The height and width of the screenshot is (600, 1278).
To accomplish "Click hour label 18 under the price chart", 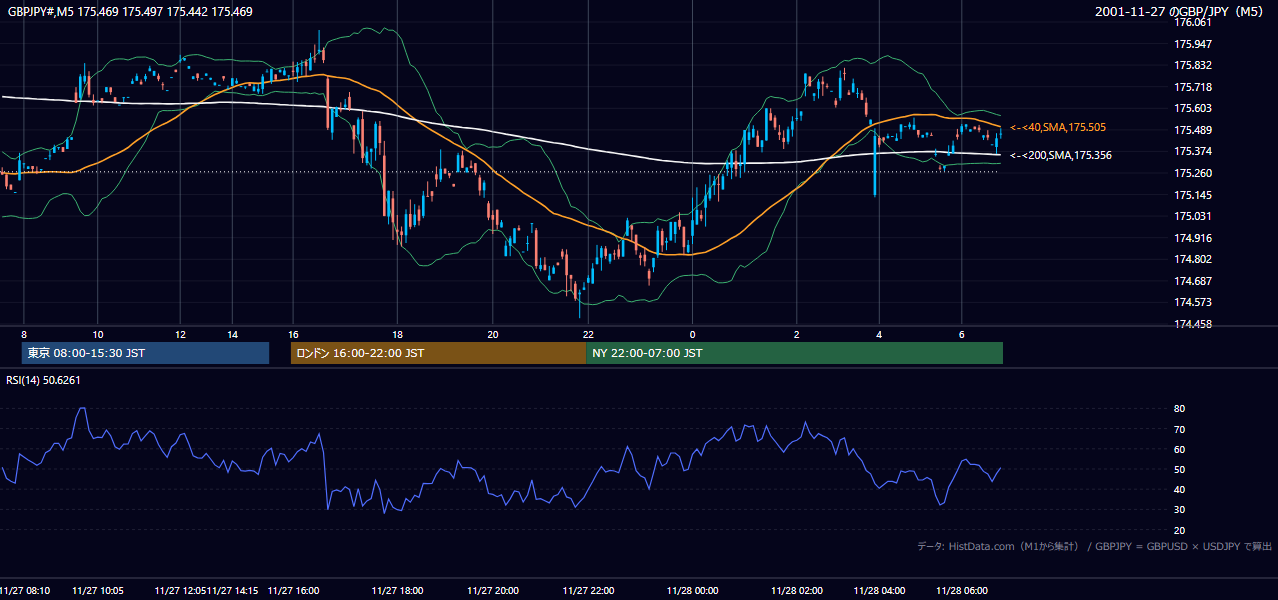I will (x=397, y=334).
